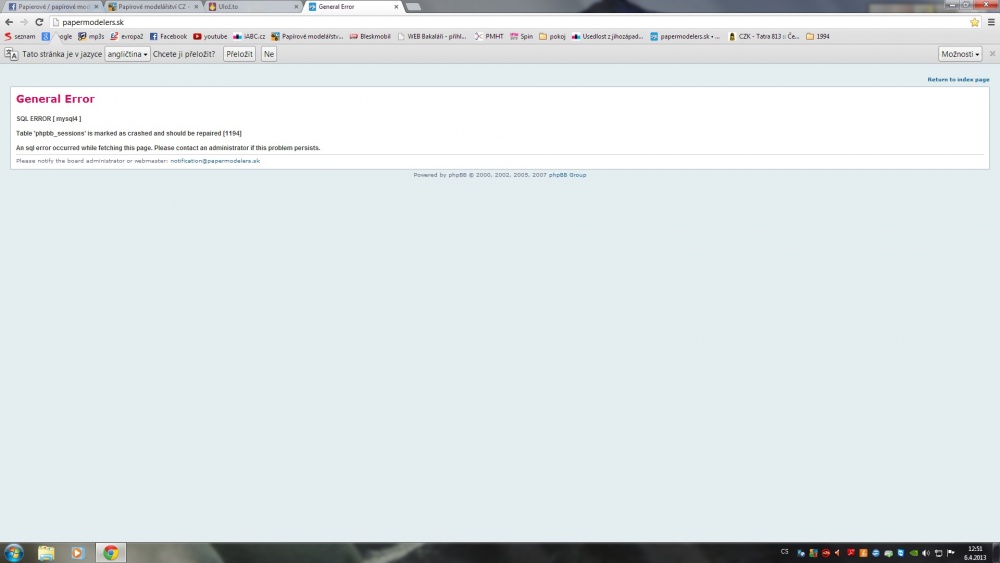Close the General Error tab
Screen dimensions: 1000x563
396,6
